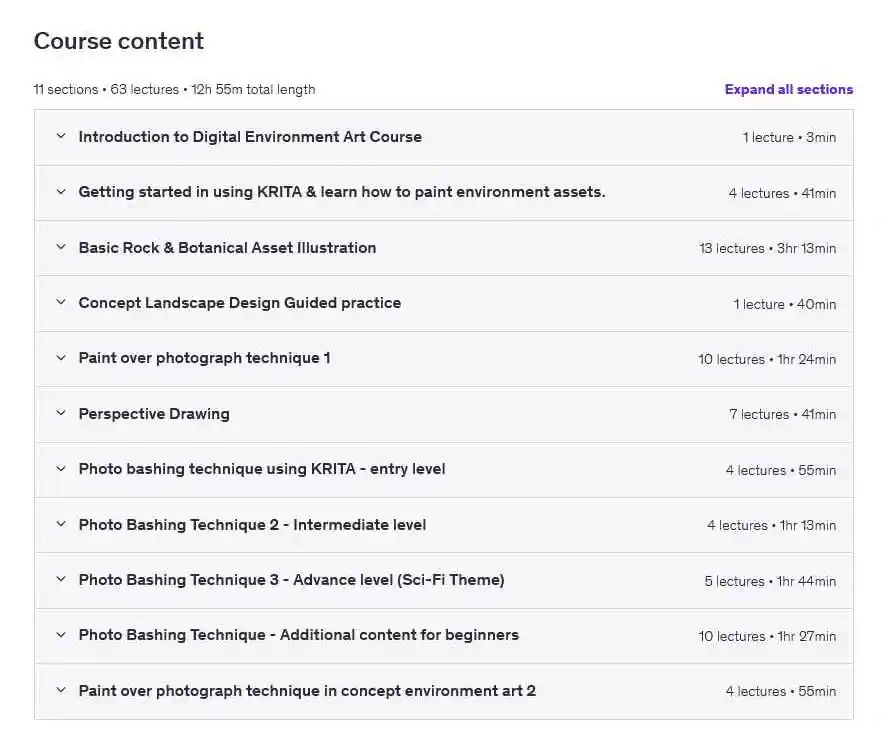884x738 pixels.
Task: Expand Additional content for beginners chevron
Action: [61, 635]
